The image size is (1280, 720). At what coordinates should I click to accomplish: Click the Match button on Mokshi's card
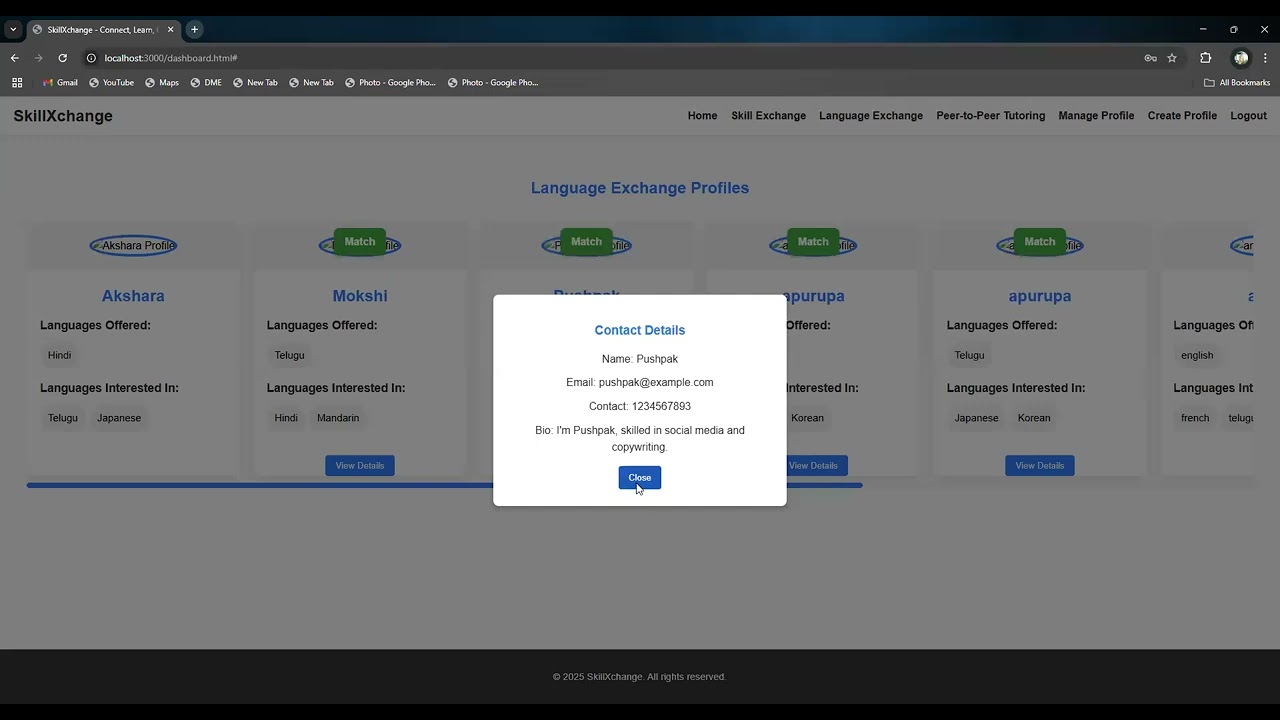point(360,242)
